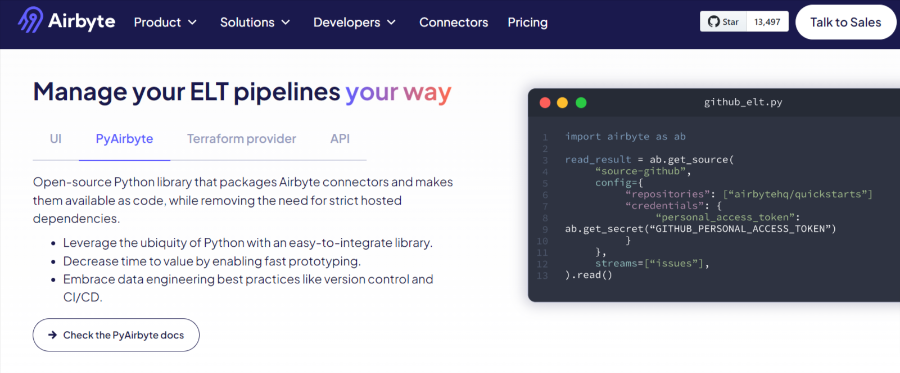Click the streams=["issues"] code line
900x373 pixels.
point(653,264)
